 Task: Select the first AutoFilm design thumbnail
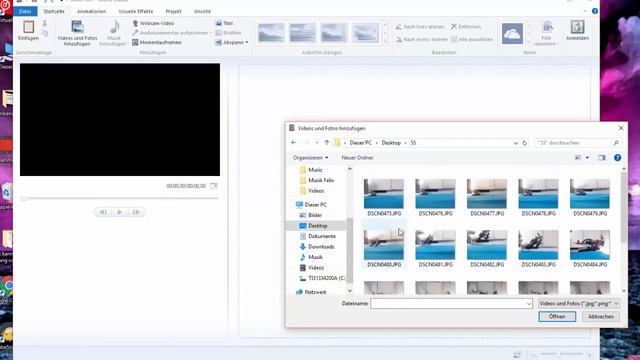[x=271, y=33]
